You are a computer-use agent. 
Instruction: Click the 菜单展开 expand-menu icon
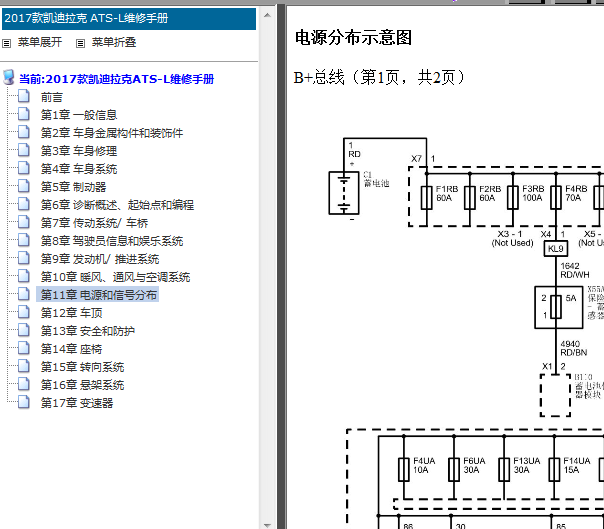[7, 43]
